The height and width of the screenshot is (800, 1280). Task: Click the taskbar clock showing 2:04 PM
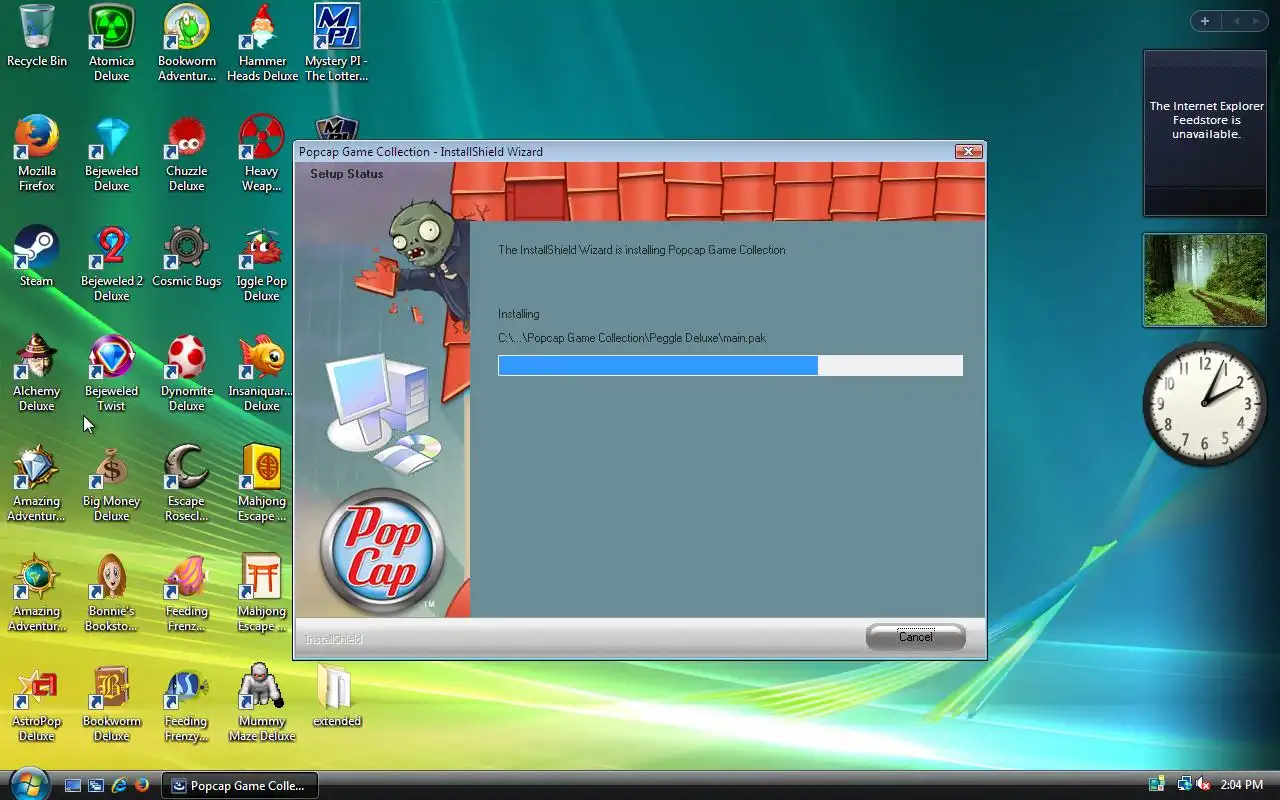(x=1242, y=785)
